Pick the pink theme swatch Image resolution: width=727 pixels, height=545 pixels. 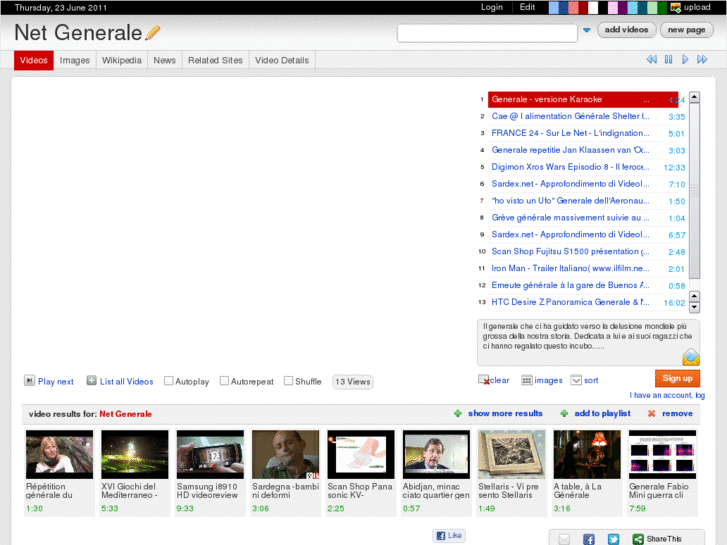point(612,7)
